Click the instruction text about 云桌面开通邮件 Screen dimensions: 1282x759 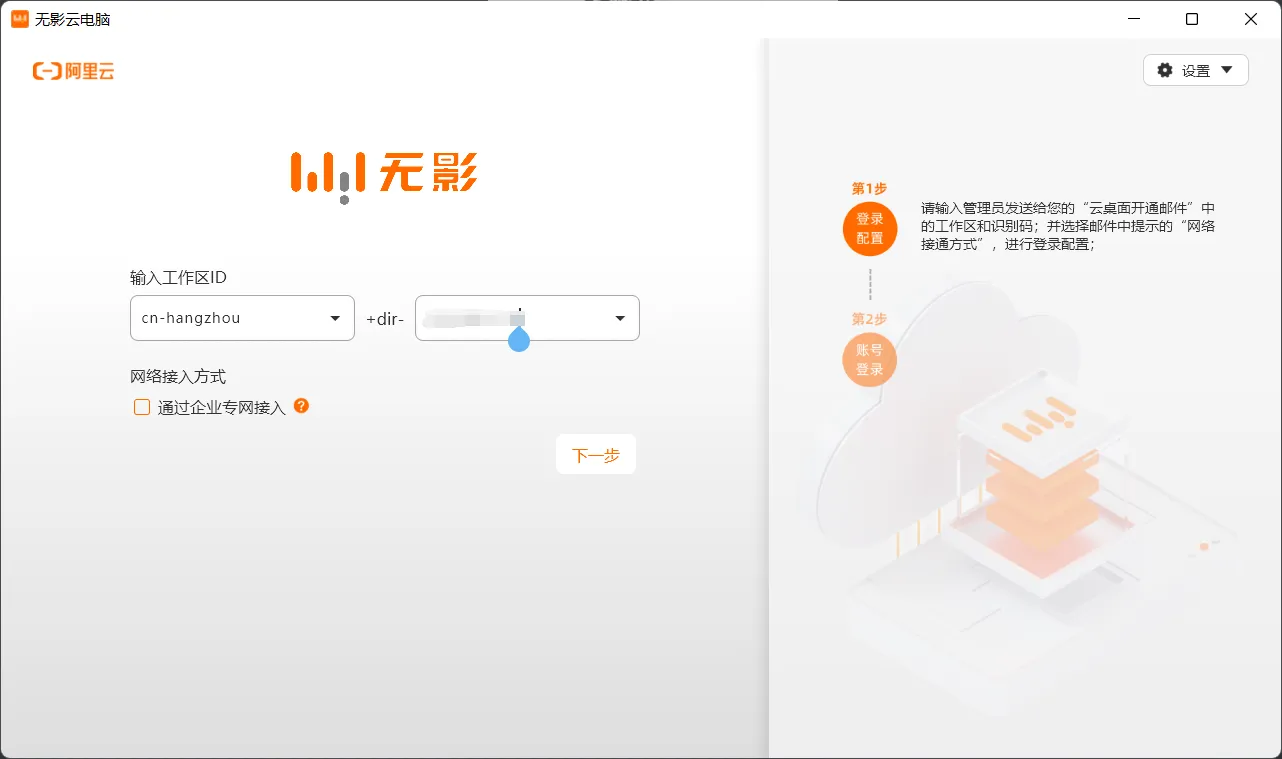click(1068, 226)
